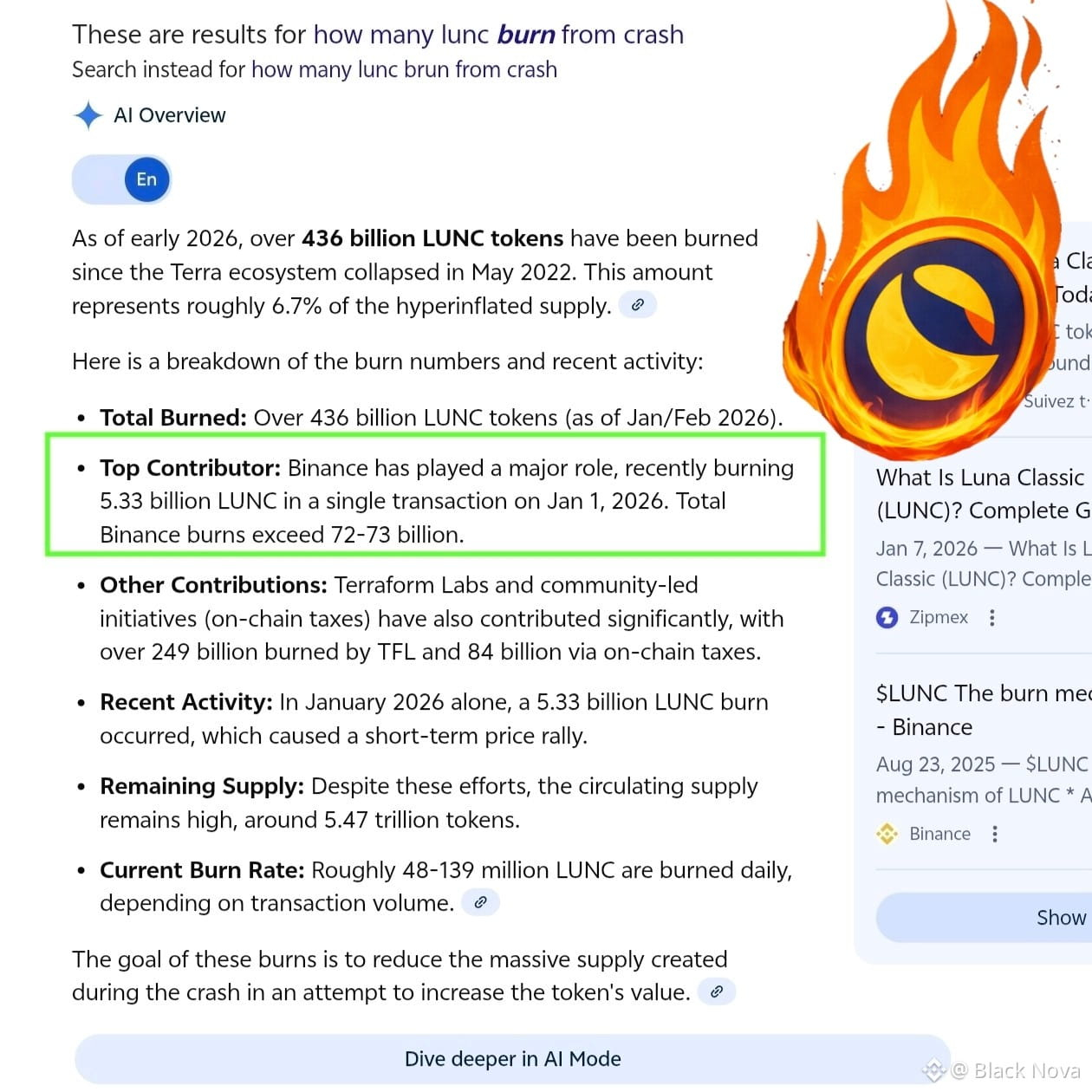Open the three-dot menu beside Zipmex
The height and width of the screenshot is (1092, 1092).
point(991,617)
